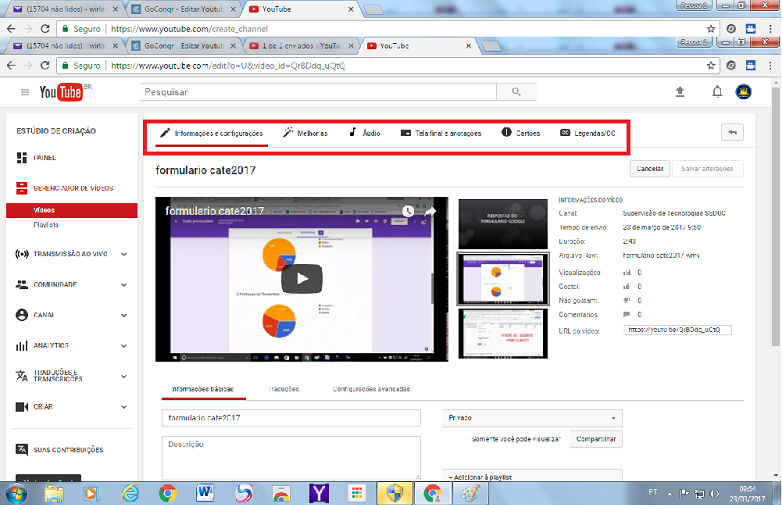Image resolution: width=782 pixels, height=505 pixels.
Task: Switch to the Melhorias tab
Action: (x=306, y=133)
